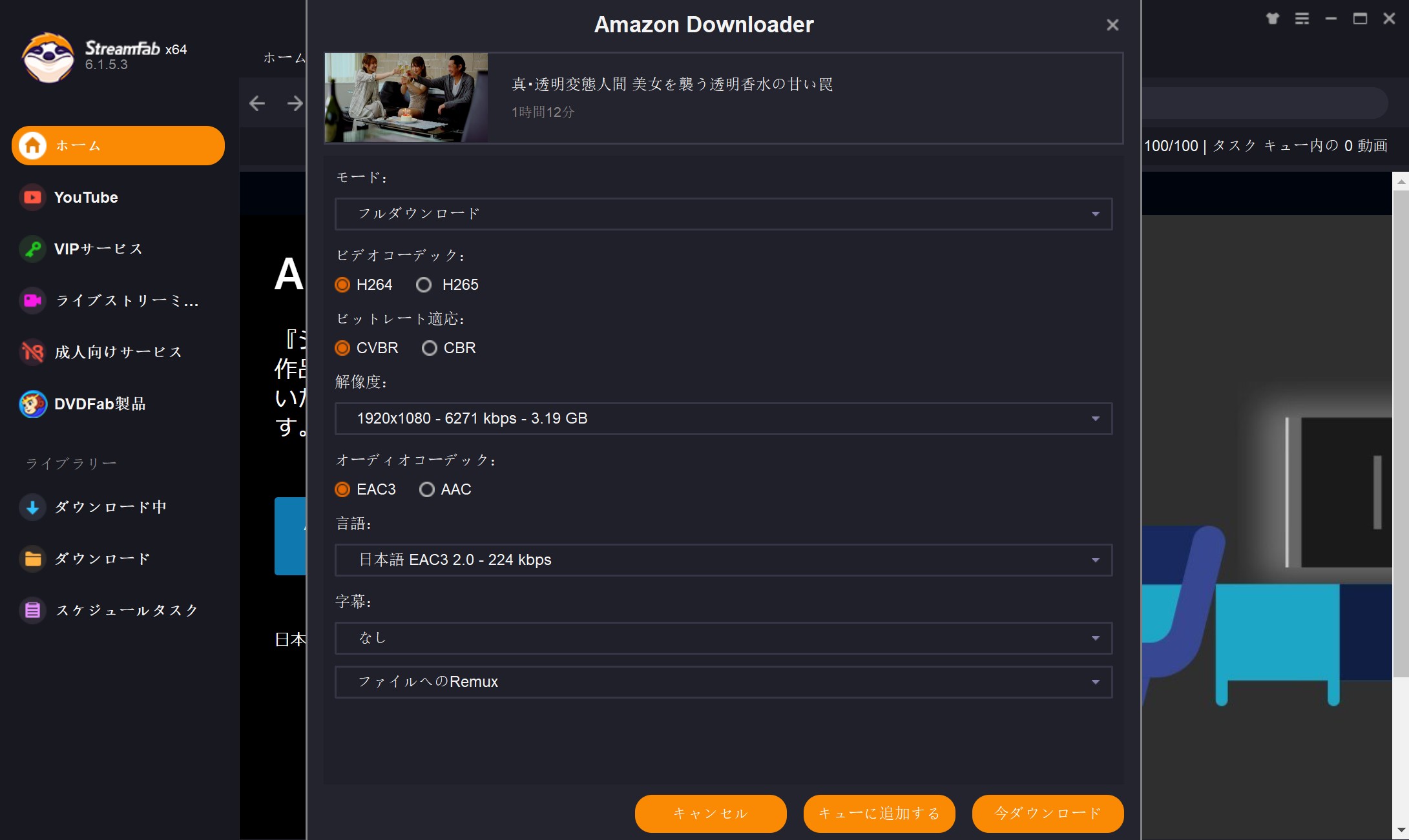Expand the 字幕 subtitle dropdown showing なし
This screenshot has height=840, width=1409.
[x=723, y=637]
